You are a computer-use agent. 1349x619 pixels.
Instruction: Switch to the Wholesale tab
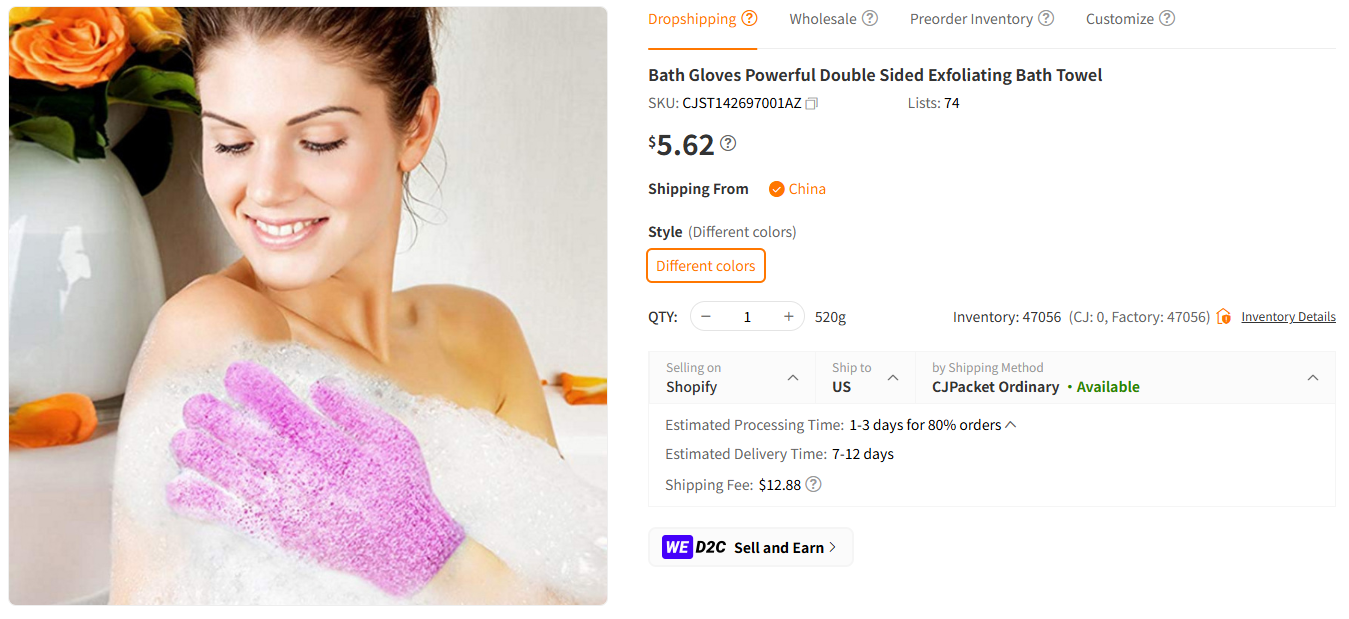(x=824, y=17)
